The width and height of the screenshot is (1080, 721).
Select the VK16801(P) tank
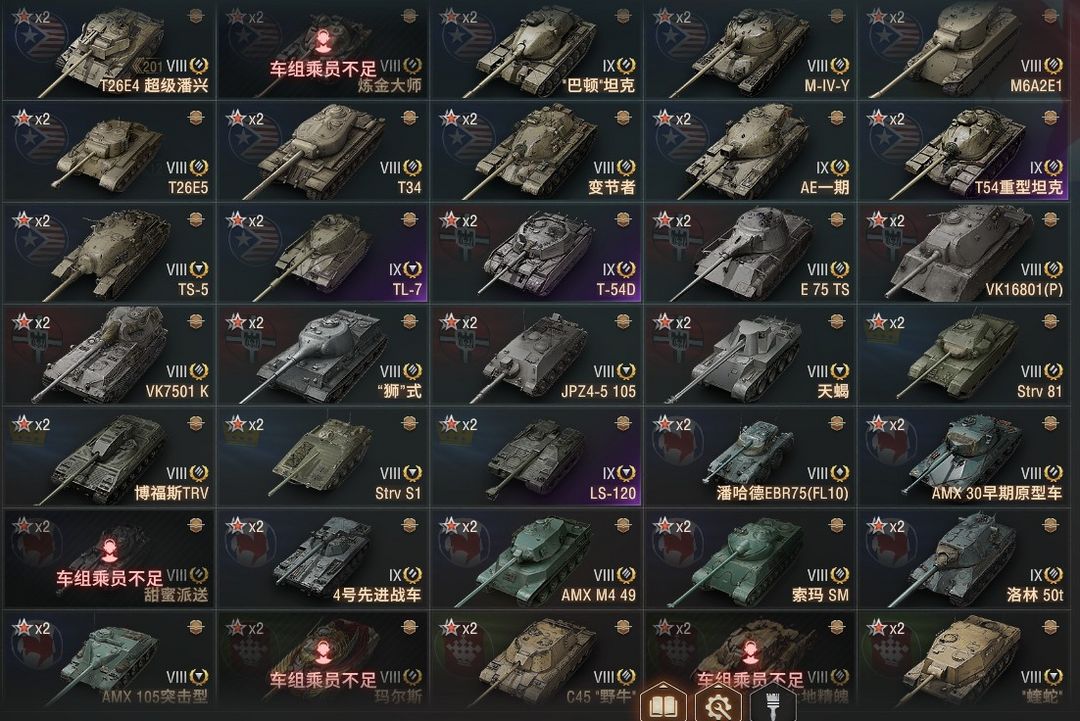[x=964, y=253]
